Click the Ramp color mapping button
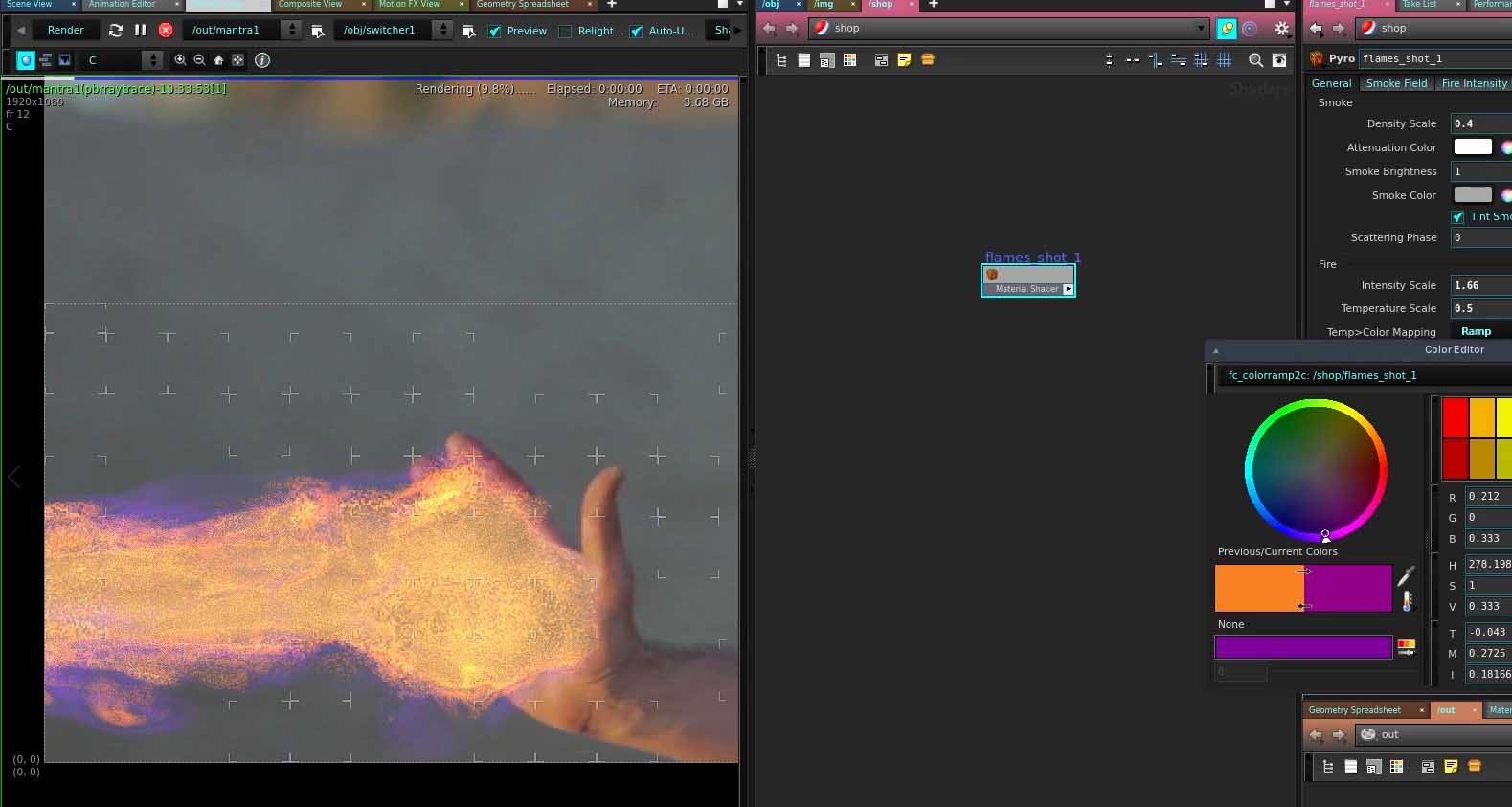1512x807 pixels. [1476, 331]
